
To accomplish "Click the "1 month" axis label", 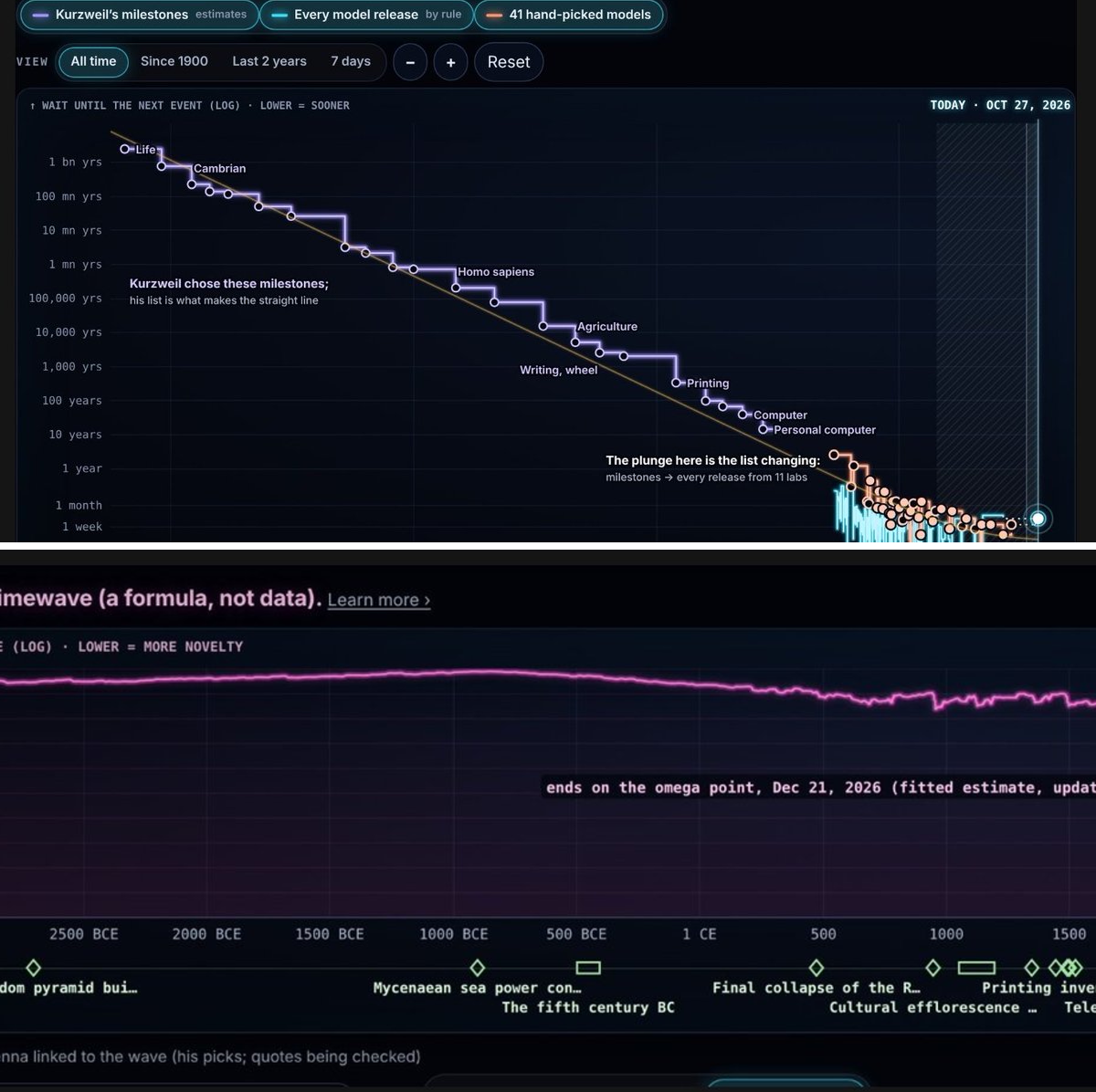I will (x=79, y=505).
